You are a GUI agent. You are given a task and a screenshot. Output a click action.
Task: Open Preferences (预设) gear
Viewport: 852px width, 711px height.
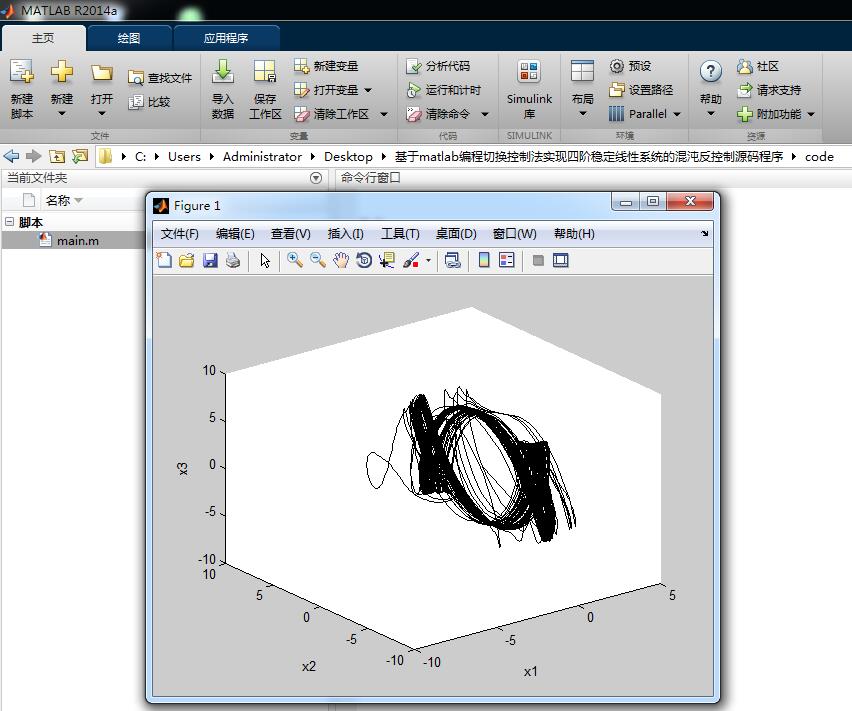(x=630, y=66)
